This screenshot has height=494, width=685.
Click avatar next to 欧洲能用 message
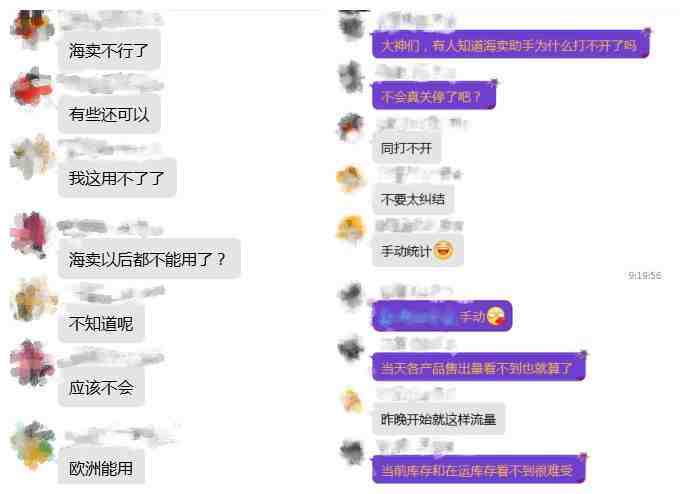[33, 445]
